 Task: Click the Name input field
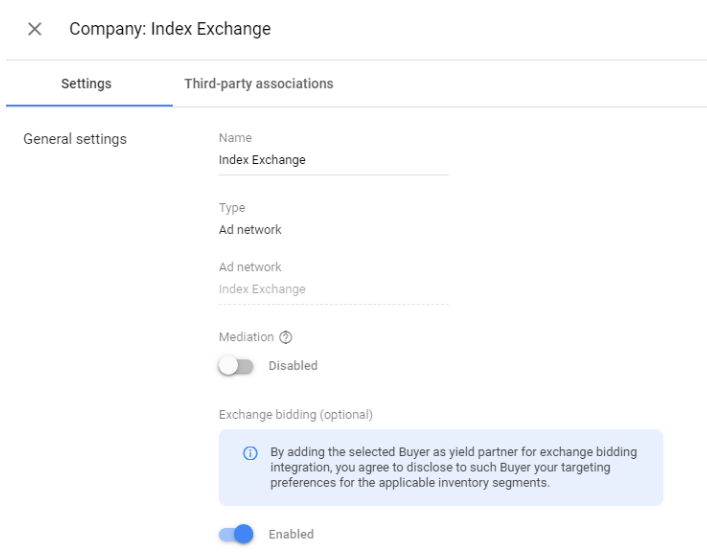click(333, 160)
